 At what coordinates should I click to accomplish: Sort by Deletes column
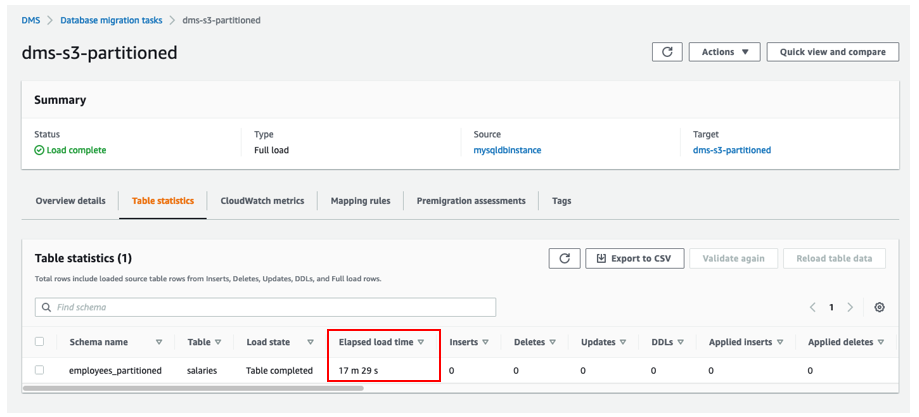click(552, 342)
